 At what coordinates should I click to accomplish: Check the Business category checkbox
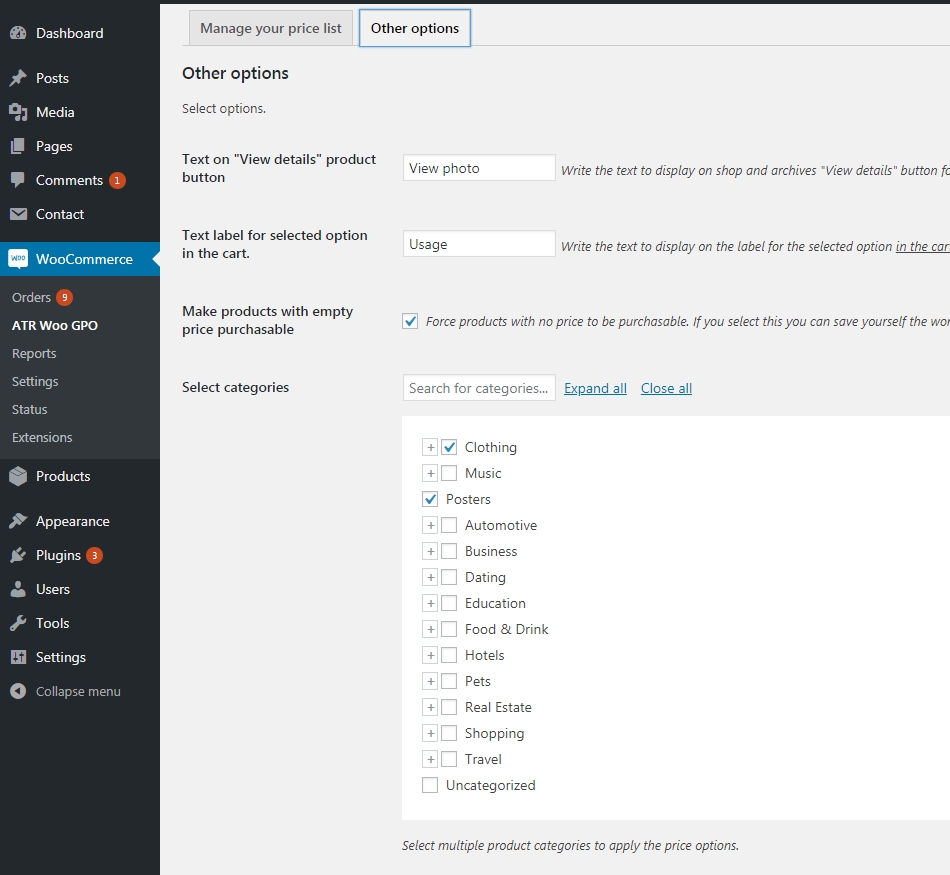(x=449, y=551)
